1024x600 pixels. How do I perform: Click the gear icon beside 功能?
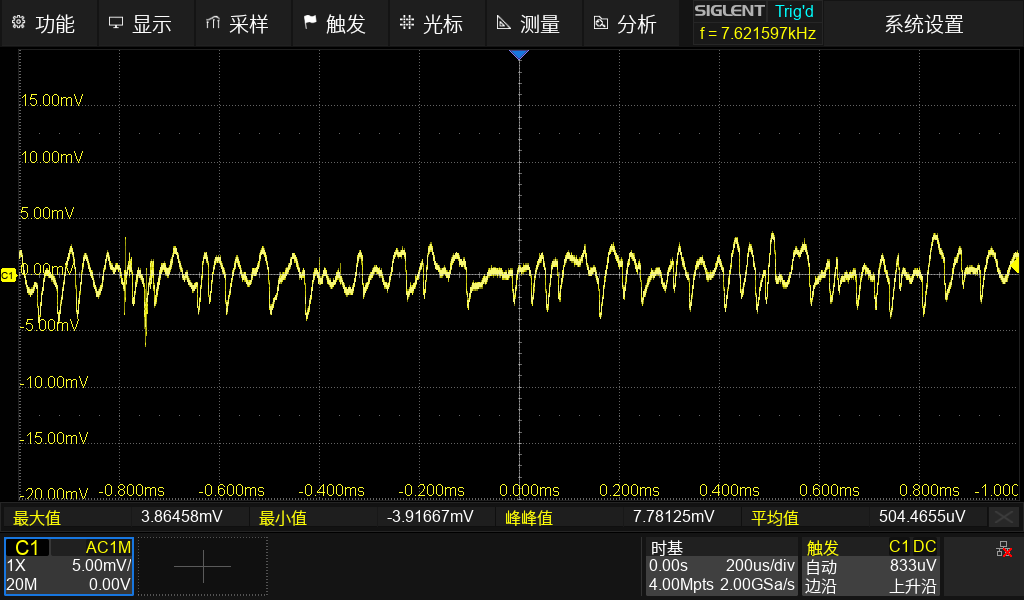click(x=18, y=23)
